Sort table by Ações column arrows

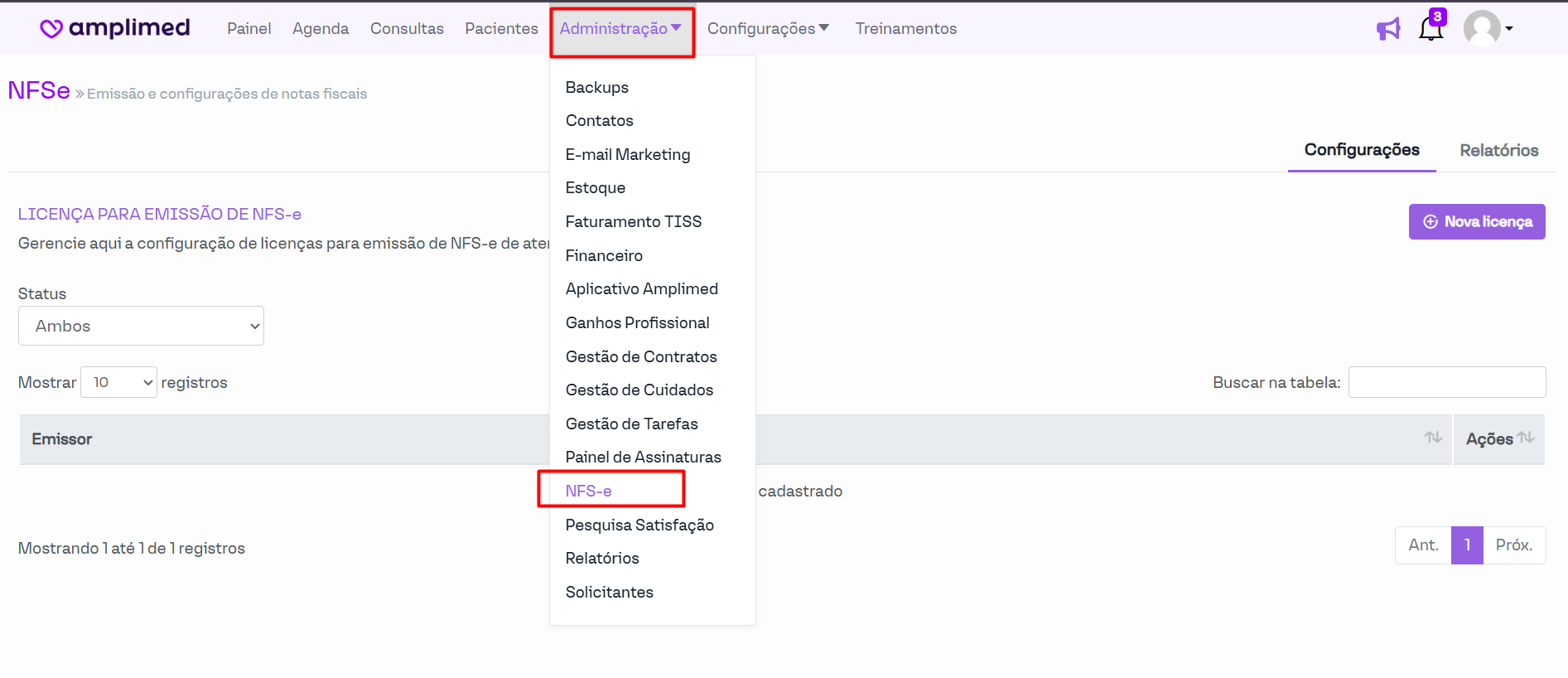1526,438
